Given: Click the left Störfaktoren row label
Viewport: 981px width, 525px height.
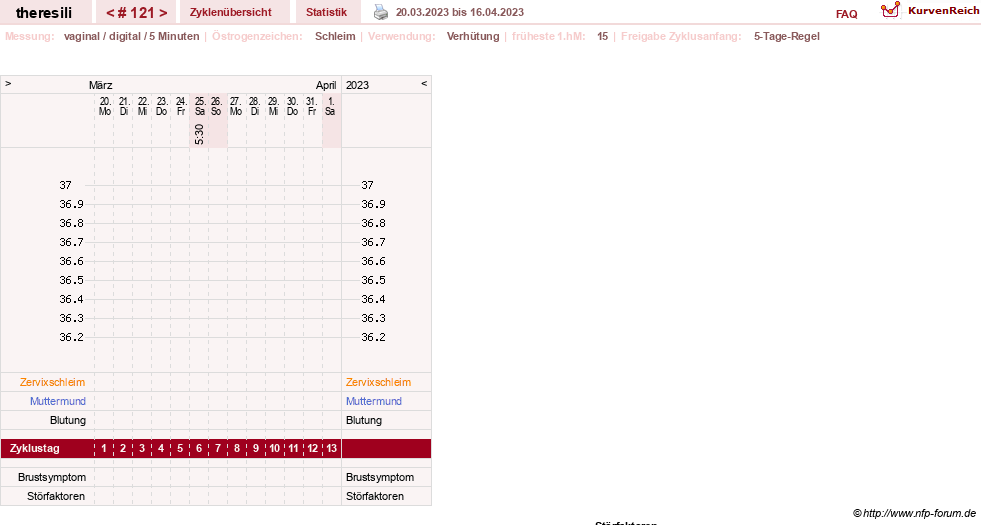Looking at the screenshot, I should pyautogui.click(x=56, y=496).
